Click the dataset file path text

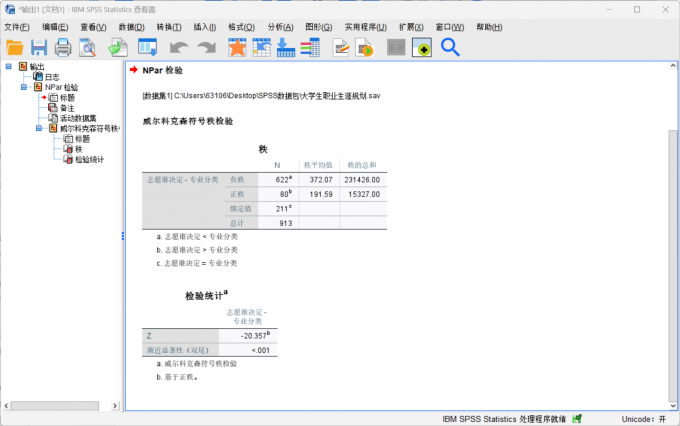[261, 96]
